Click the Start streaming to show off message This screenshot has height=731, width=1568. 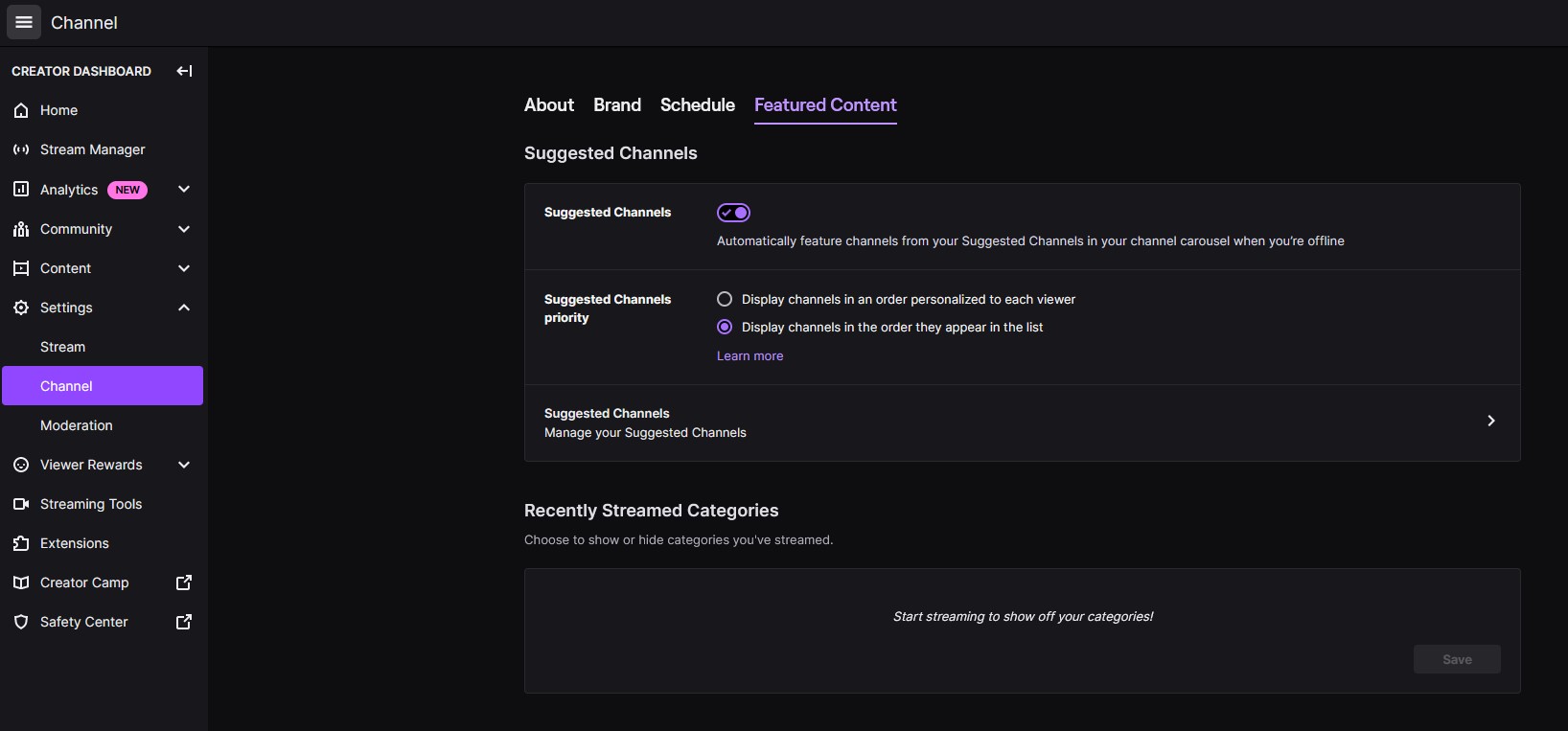[1023, 617]
